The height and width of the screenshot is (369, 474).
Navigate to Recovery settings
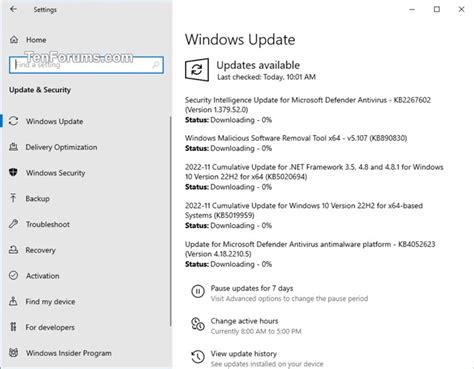tap(41, 250)
